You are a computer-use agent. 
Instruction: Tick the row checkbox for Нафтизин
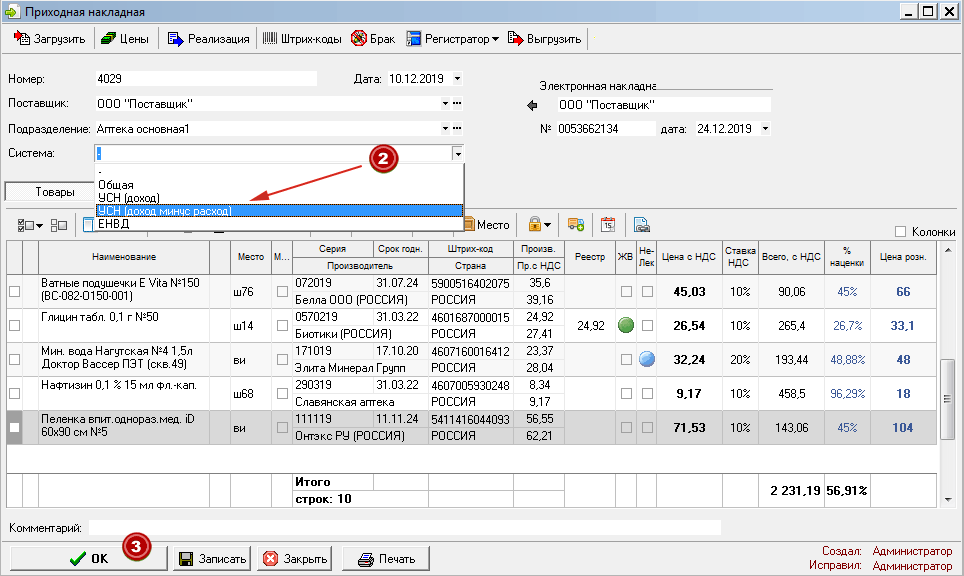15,393
